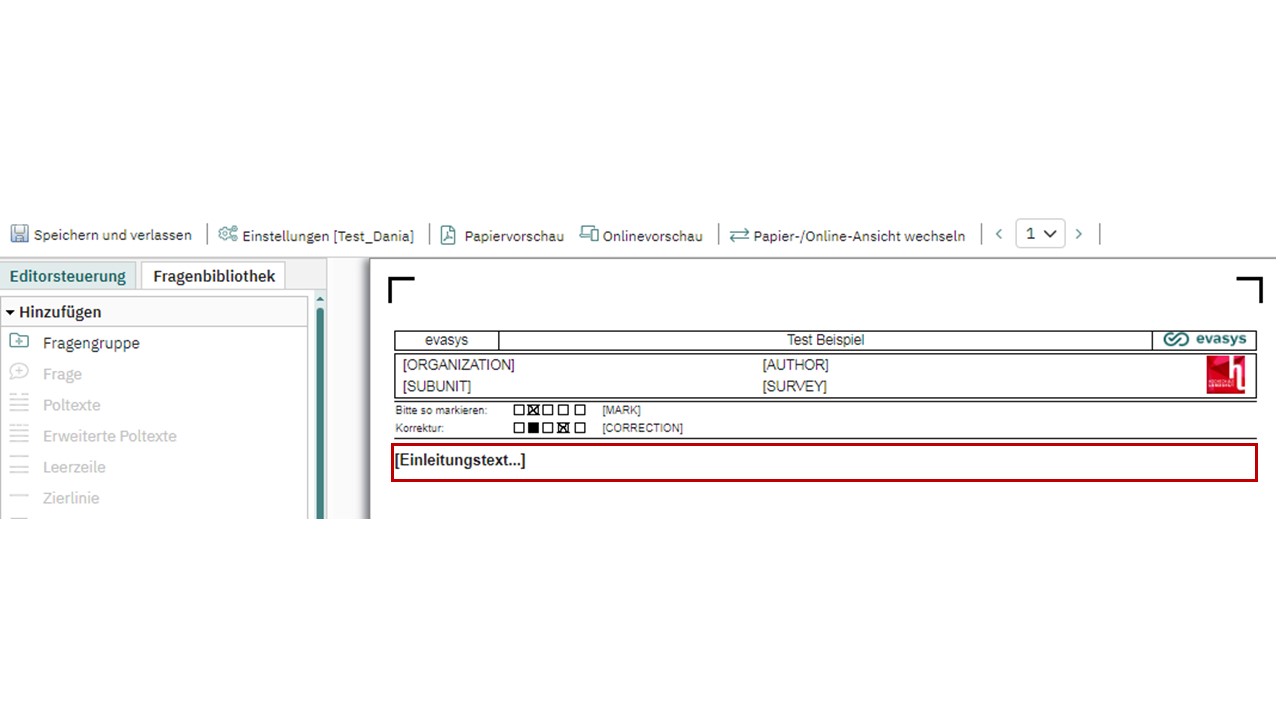Click the Zierlinie line icon
The height and width of the screenshot is (720, 1280).
pyautogui.click(x=19, y=497)
